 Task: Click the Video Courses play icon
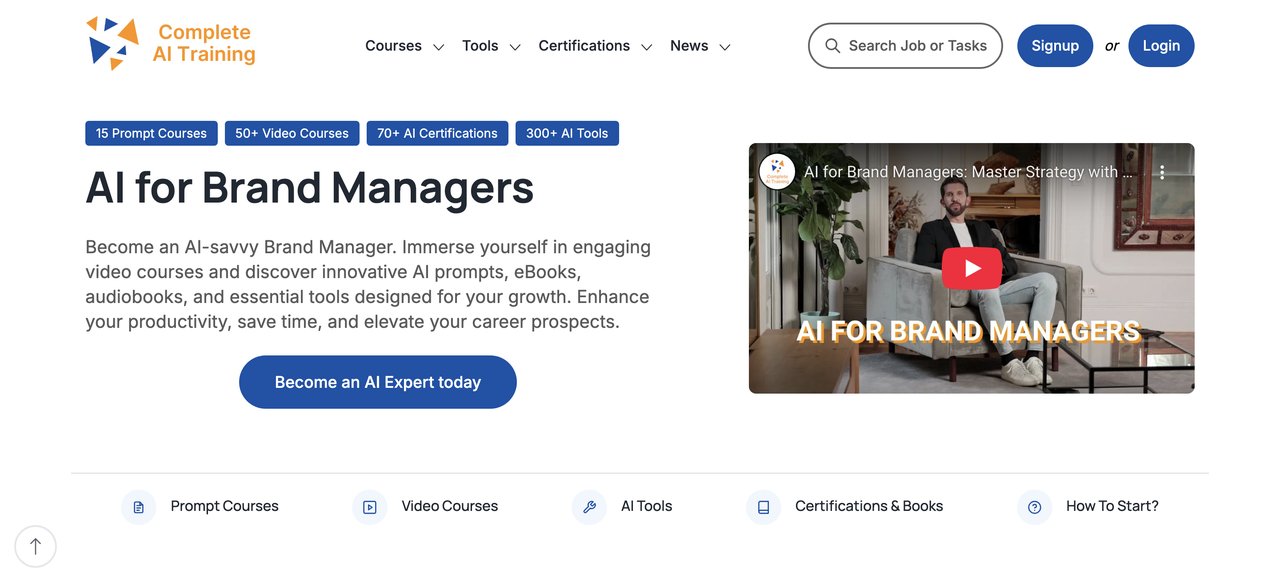[369, 507]
